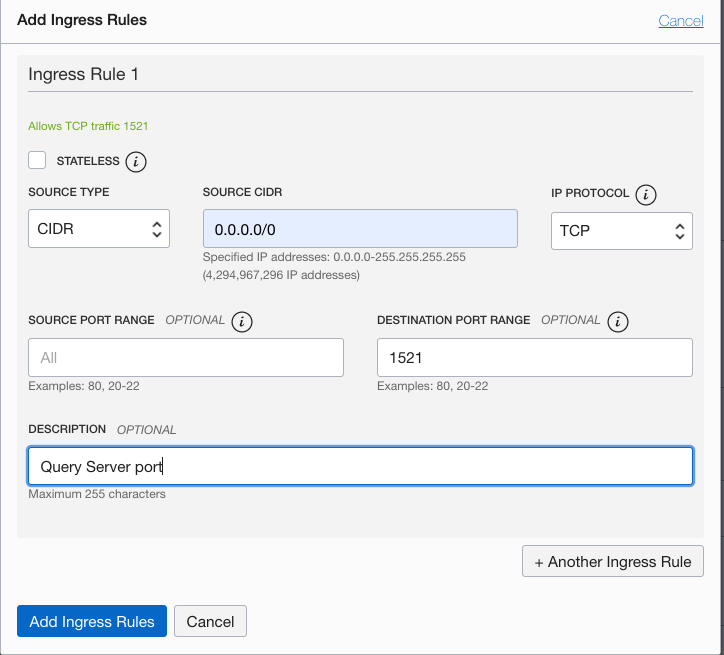Show help for Source Port Range
Viewport: 724px width, 655px height.
(241, 322)
